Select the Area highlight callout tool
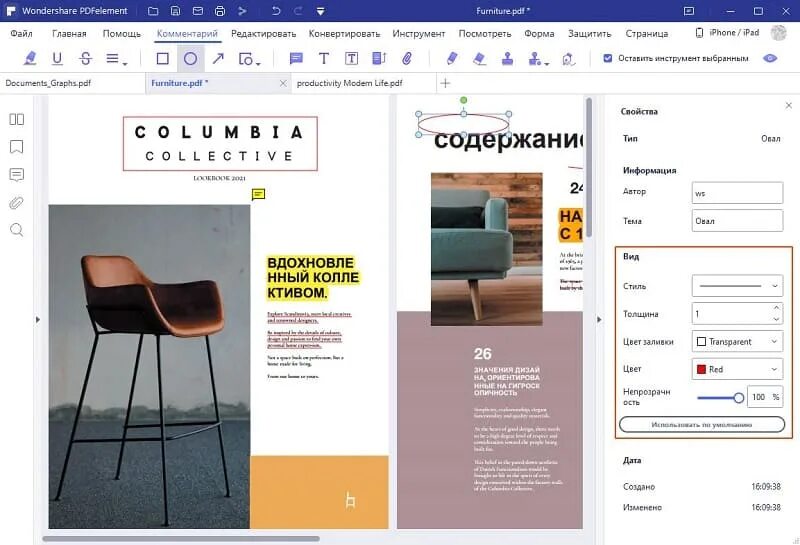 (x=379, y=59)
